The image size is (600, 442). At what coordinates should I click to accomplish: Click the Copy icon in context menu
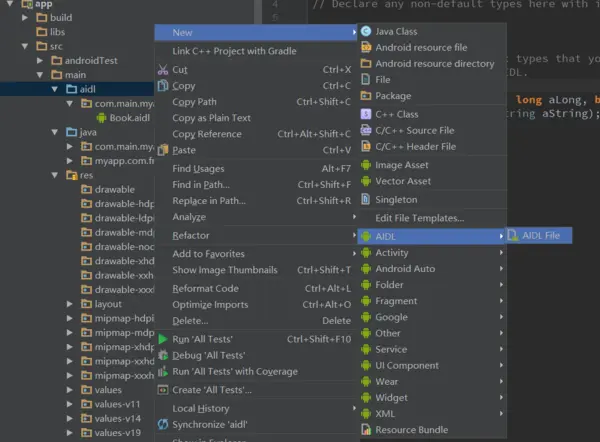pos(163,86)
